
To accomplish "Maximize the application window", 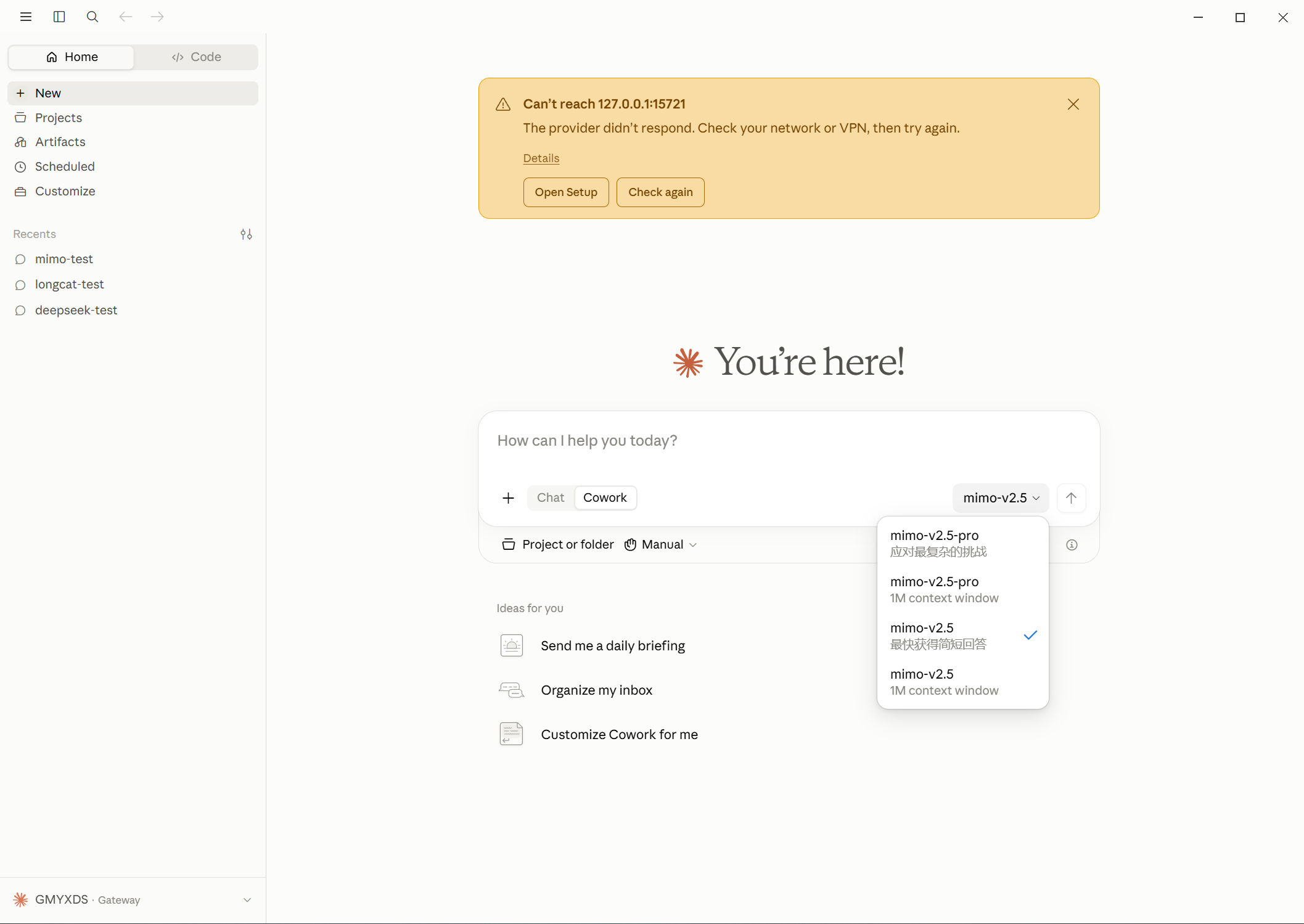I will click(x=1240, y=17).
